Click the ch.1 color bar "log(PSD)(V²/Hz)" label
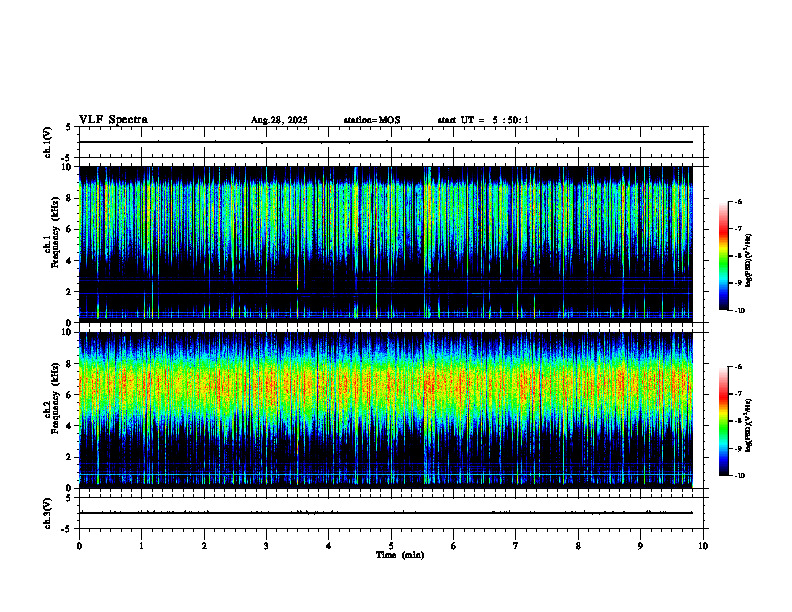Image resolution: width=792 pixels, height=612 pixels. (x=748, y=260)
